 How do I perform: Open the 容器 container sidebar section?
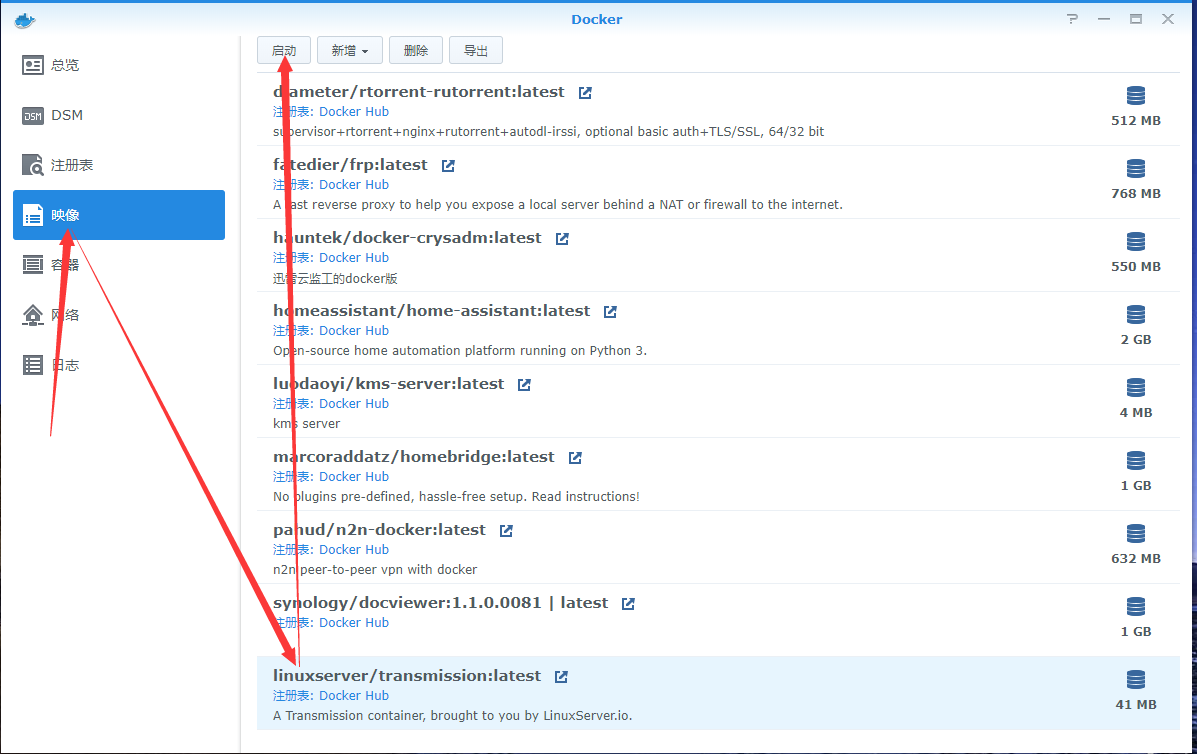point(119,265)
